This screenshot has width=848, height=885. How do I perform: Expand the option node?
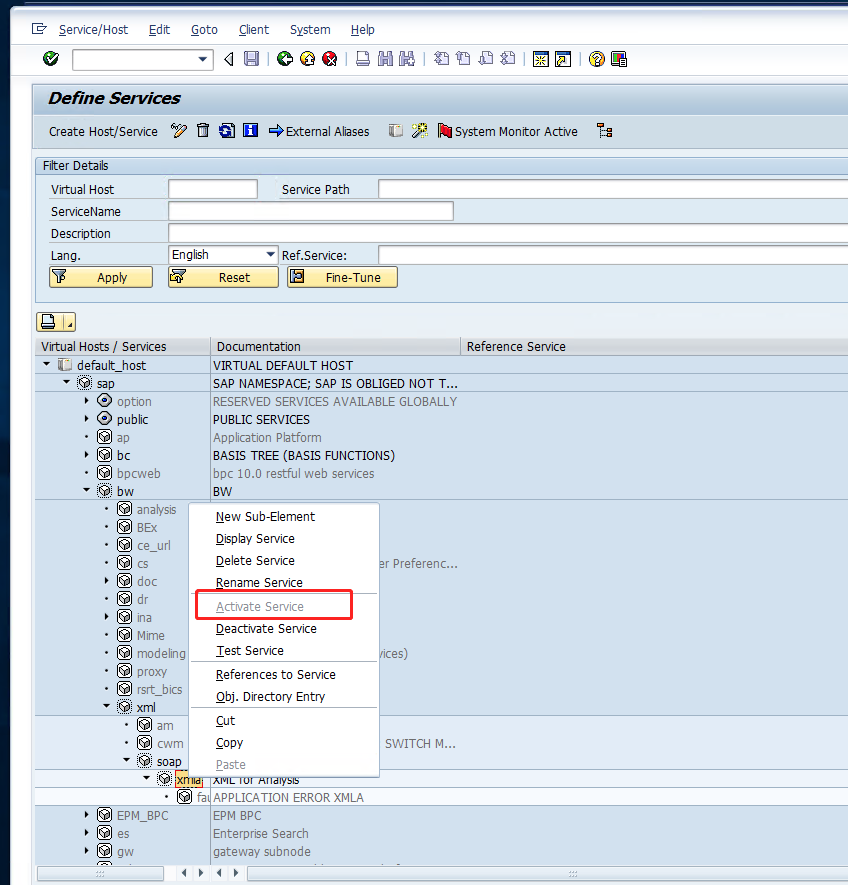click(x=86, y=401)
